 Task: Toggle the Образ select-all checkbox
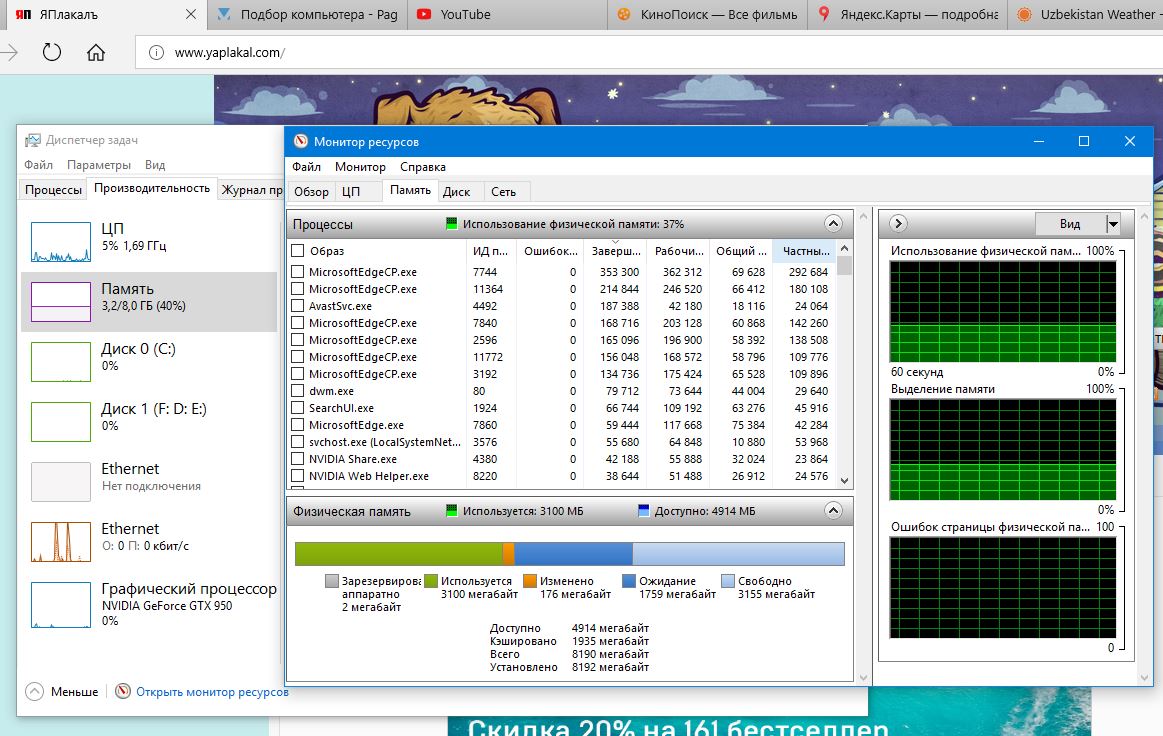[x=297, y=251]
